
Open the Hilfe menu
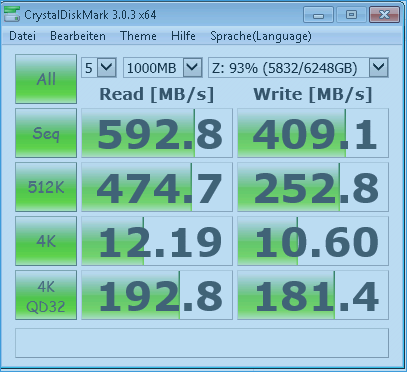click(x=183, y=36)
